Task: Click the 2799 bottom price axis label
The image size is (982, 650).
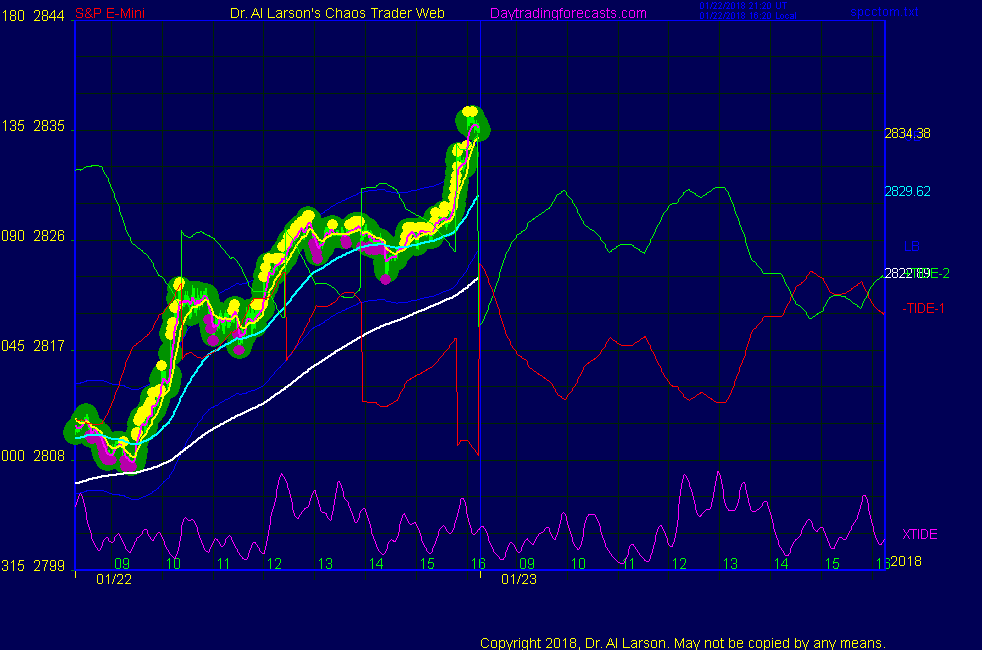Action: click(x=49, y=566)
